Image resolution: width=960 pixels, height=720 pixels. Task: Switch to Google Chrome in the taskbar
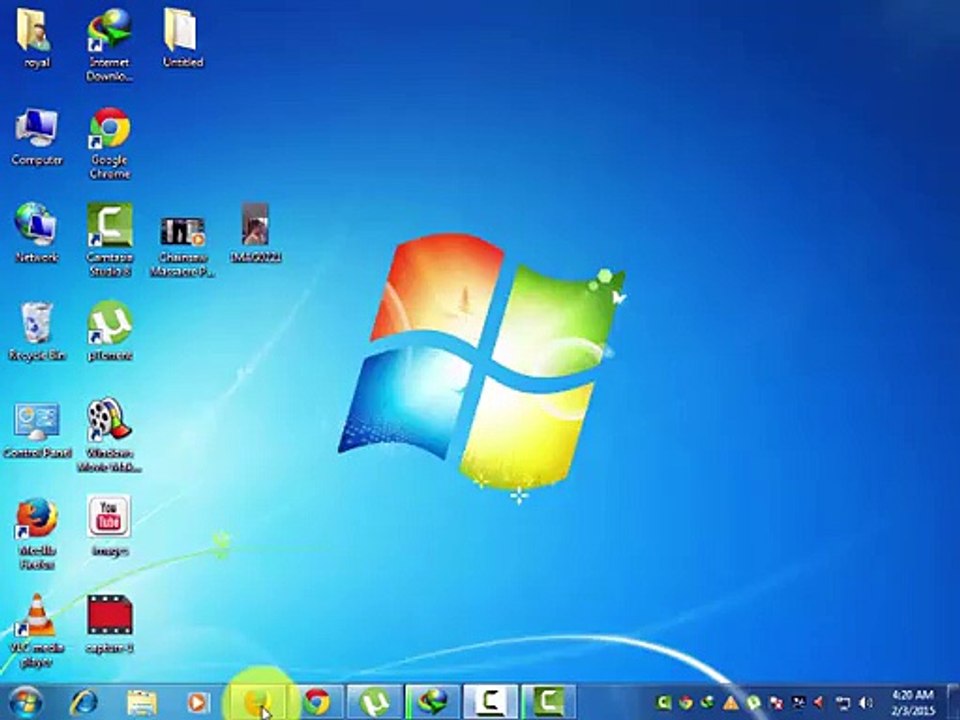pyautogui.click(x=317, y=702)
